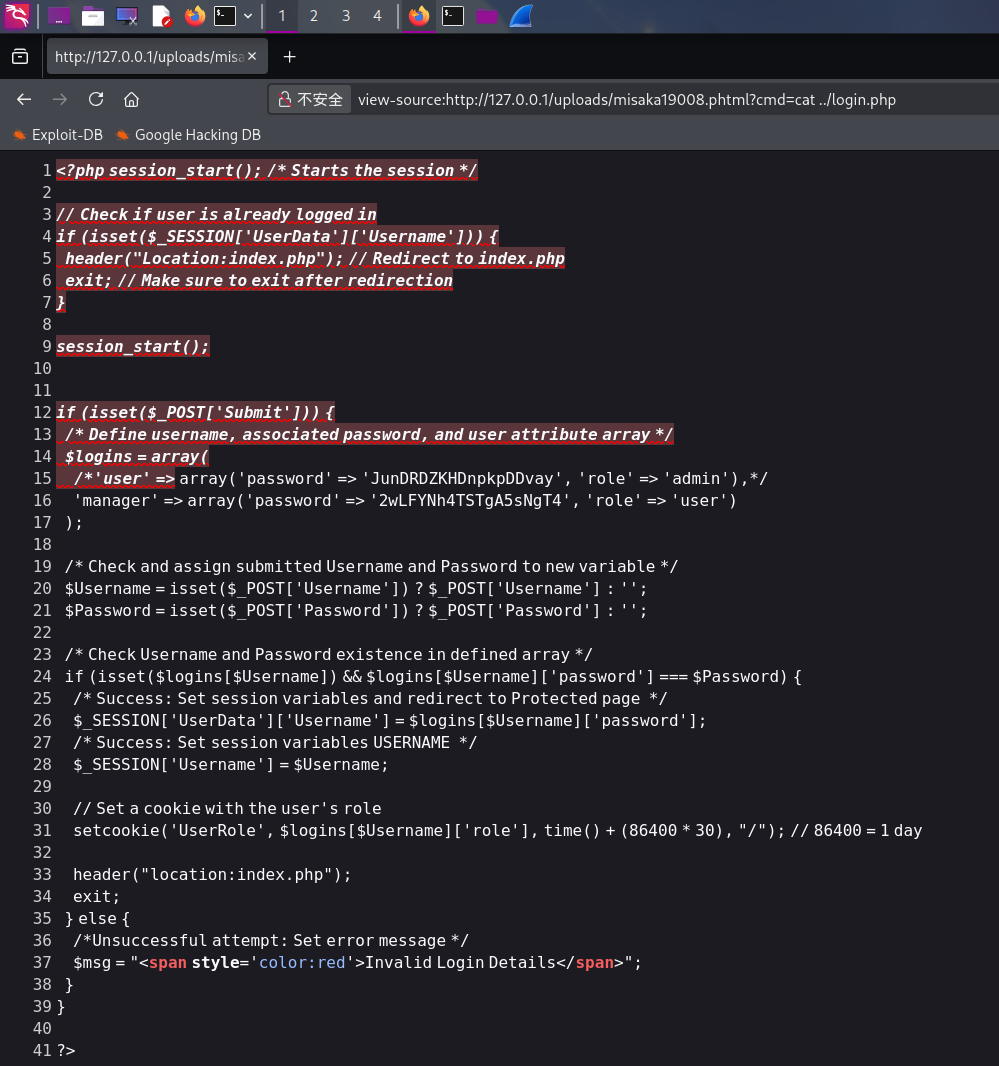Screen dimensions: 999x1066
Task: Reload the current page
Action: click(x=96, y=99)
